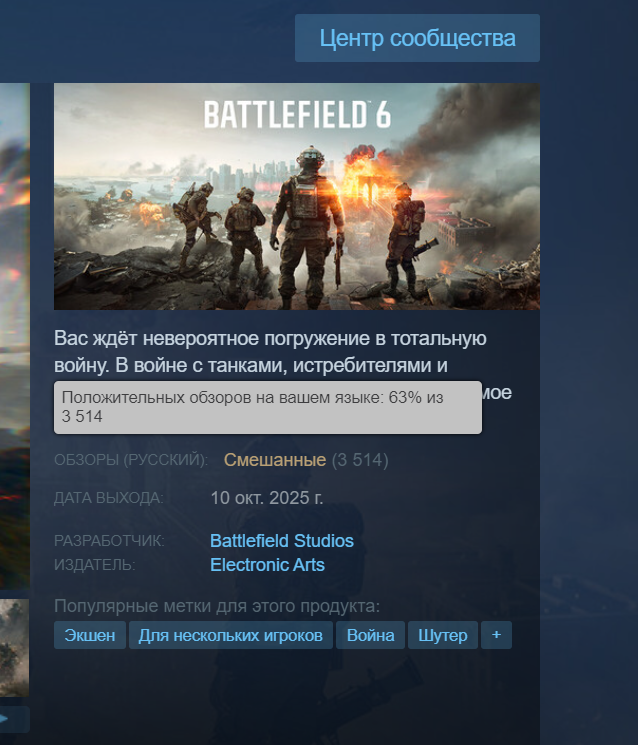Click the game description text paragraph
638x745 pixels.
pos(283,365)
